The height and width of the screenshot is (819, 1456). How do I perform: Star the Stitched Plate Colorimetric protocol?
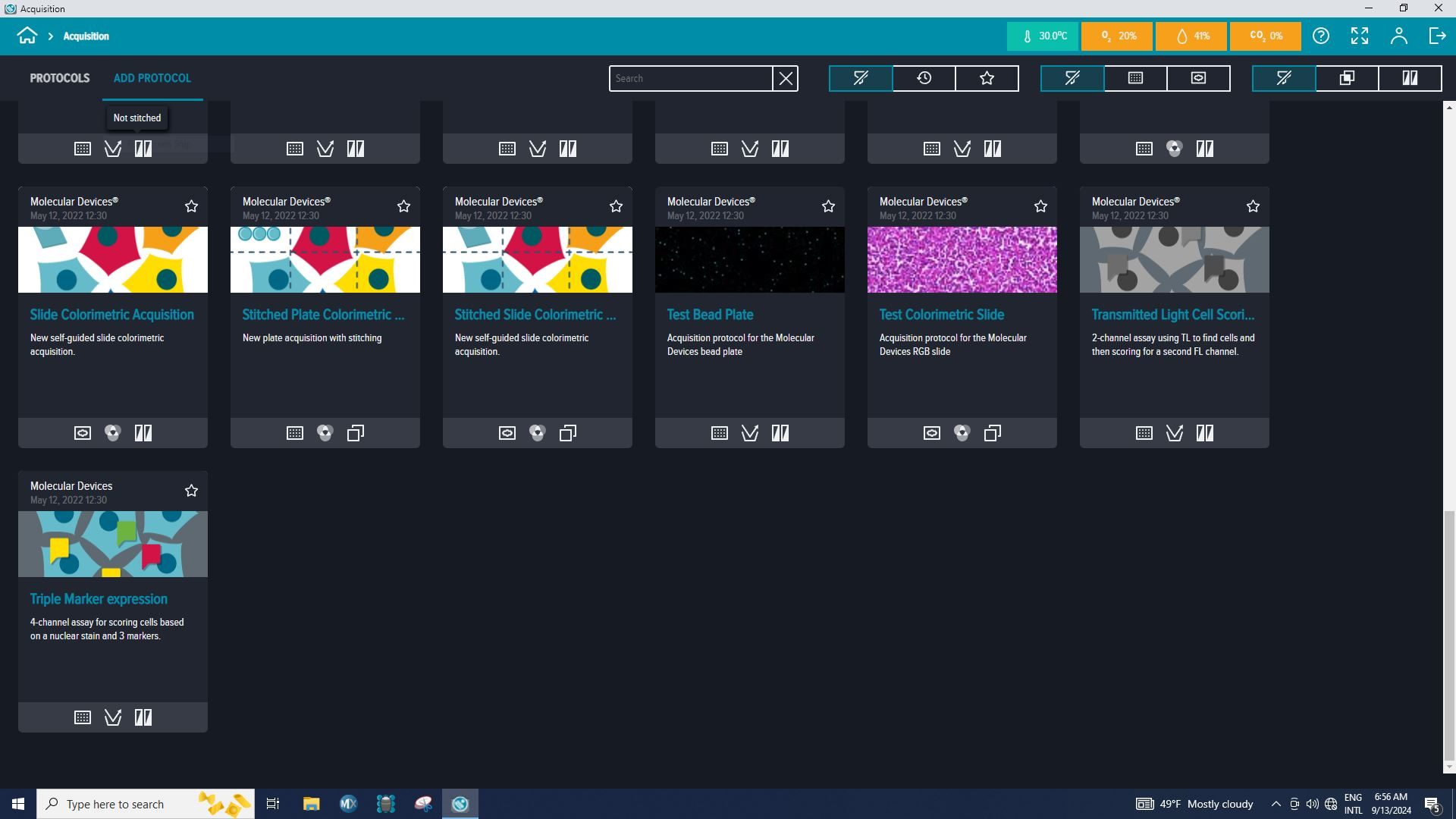tap(403, 206)
